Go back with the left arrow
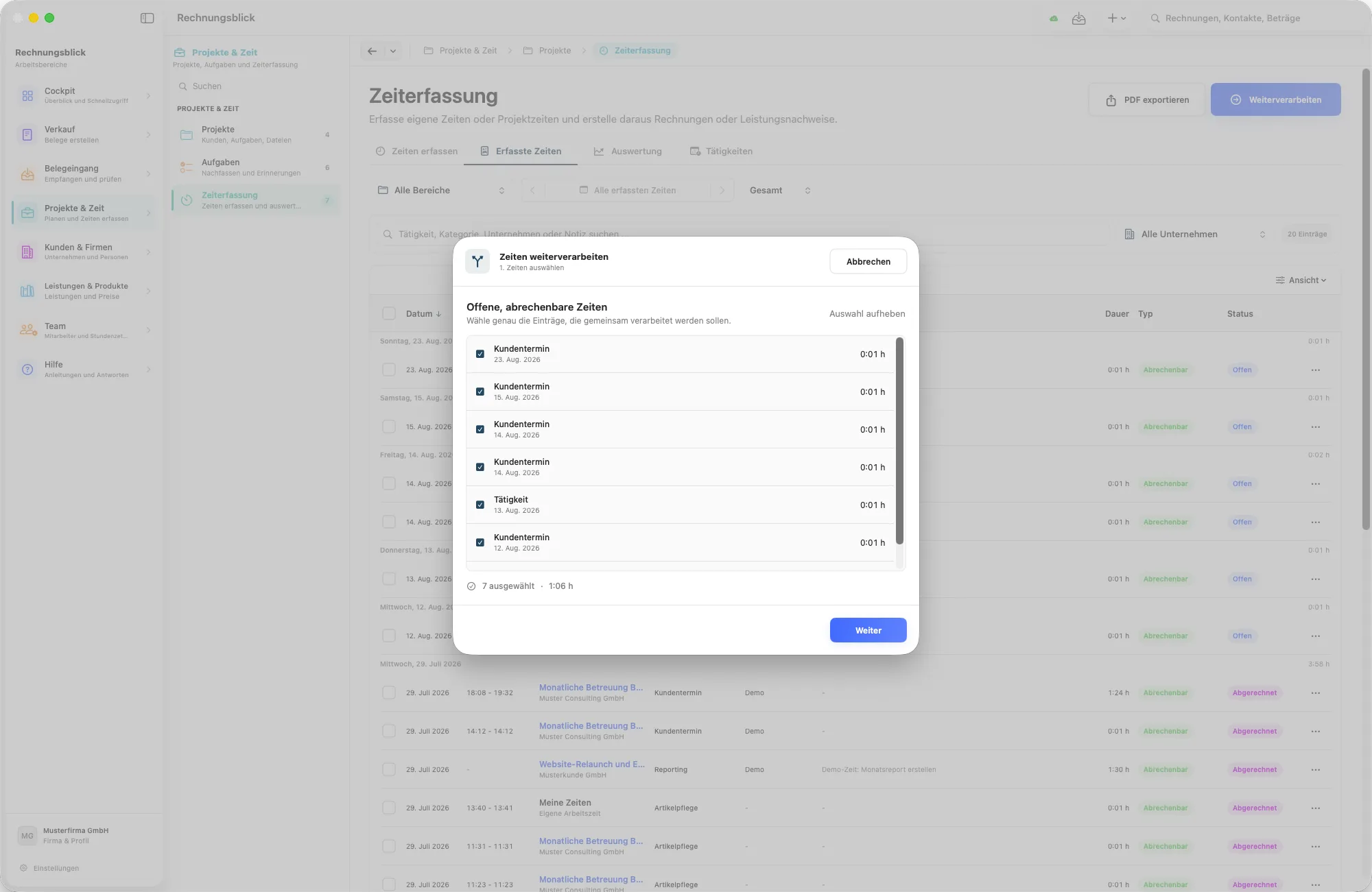This screenshot has width=1372, height=892. point(372,51)
